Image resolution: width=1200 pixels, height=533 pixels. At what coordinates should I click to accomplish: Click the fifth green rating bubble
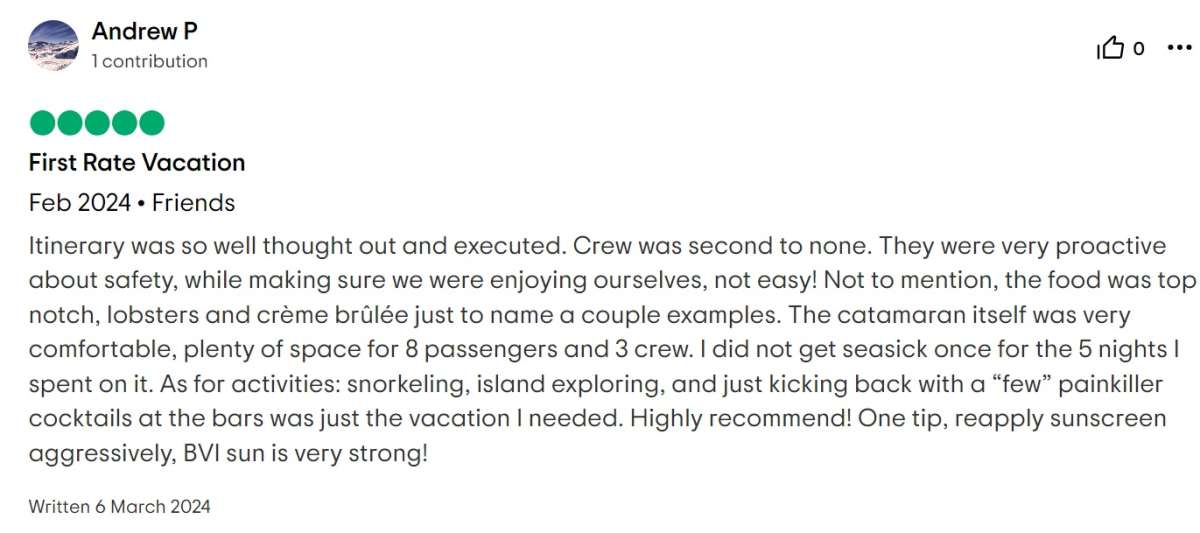pos(151,123)
